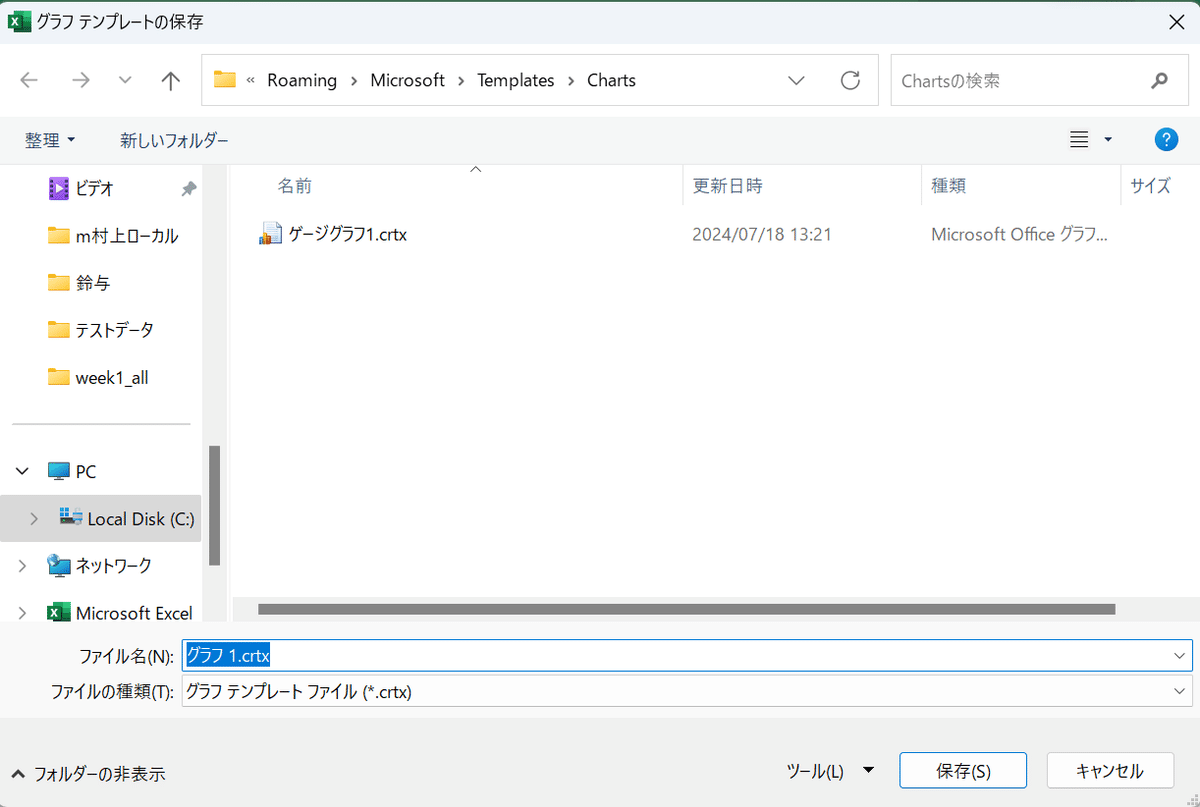1200x807 pixels.
Task: Close the グラフ テンプレートの保存 dialog
Action: pos(1177,21)
